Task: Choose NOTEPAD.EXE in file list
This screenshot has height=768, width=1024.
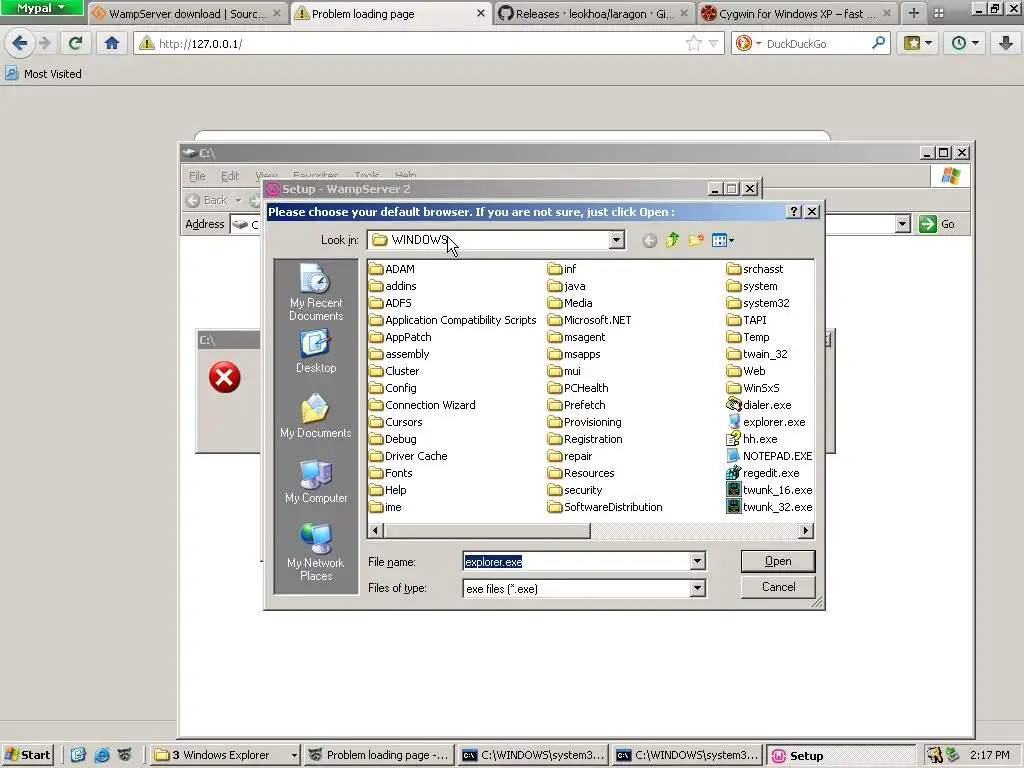Action: (x=769, y=456)
